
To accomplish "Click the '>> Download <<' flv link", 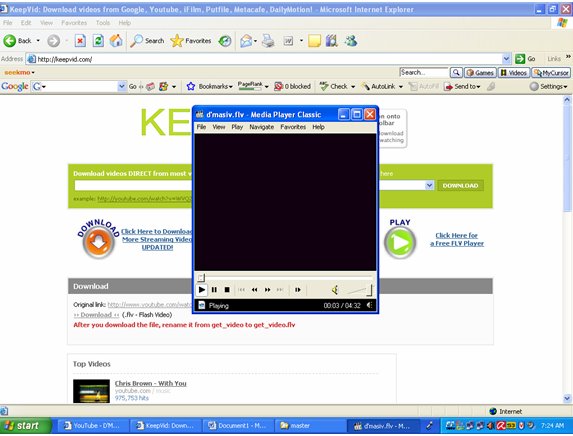I will click(x=96, y=315).
